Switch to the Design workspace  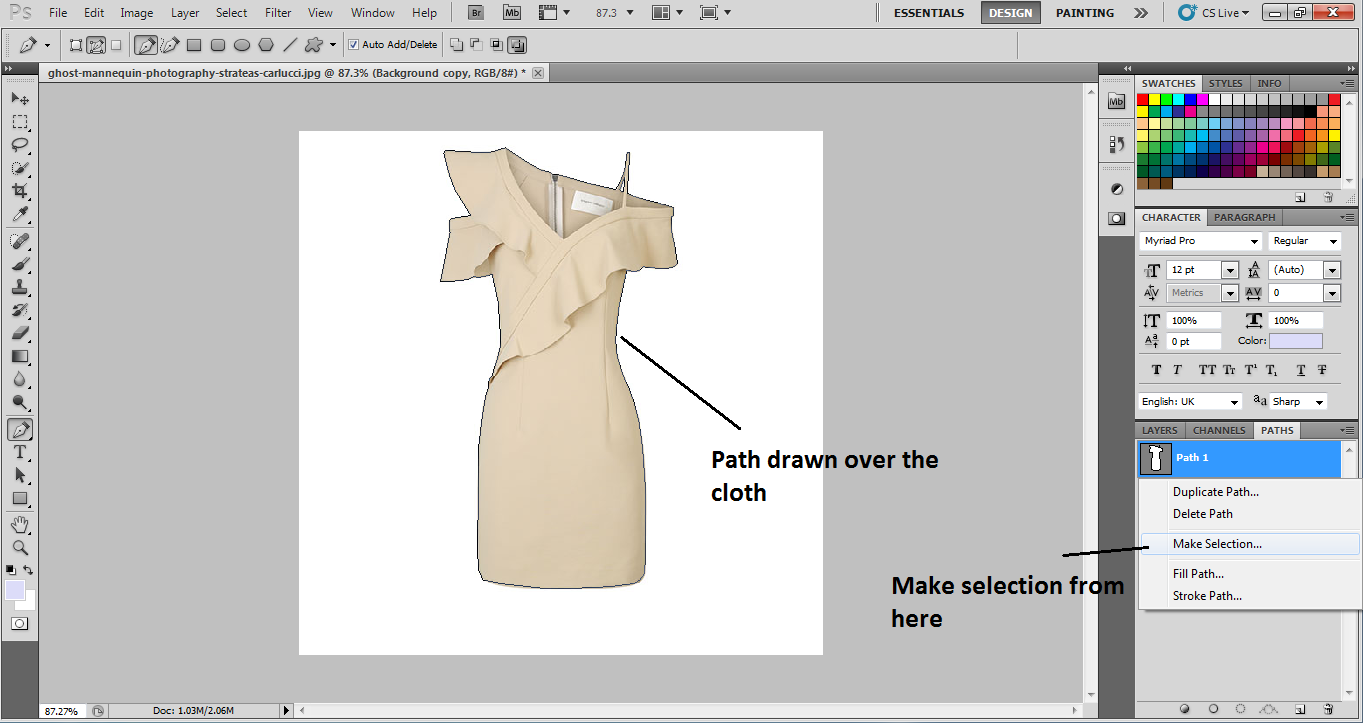1010,13
